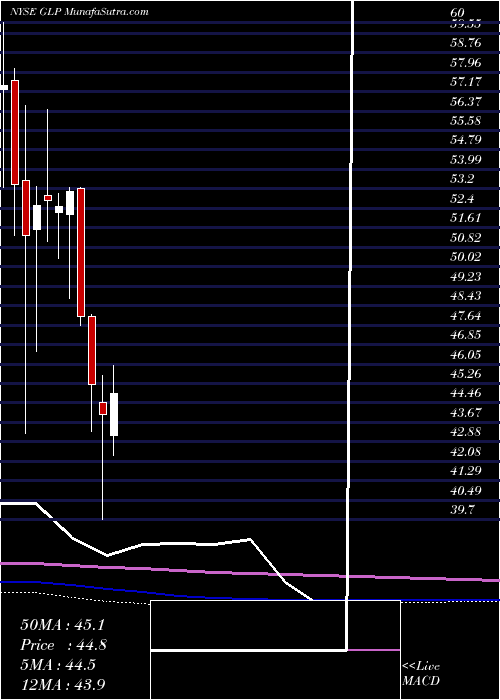Click the 42.08 price axis label
Viewport: 500px width, 700px height.
point(465,452)
